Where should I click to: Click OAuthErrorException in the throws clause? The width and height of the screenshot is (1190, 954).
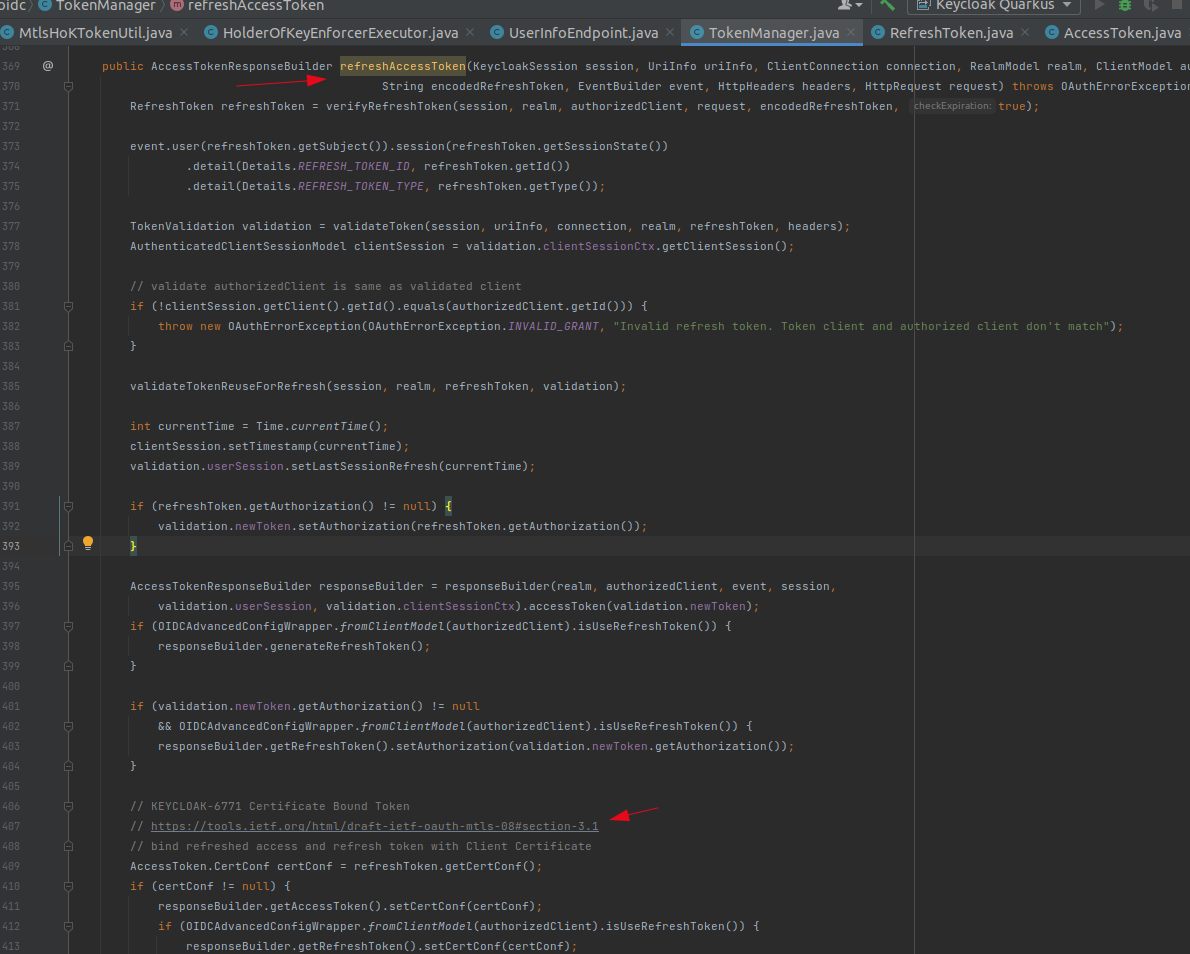point(1125,87)
